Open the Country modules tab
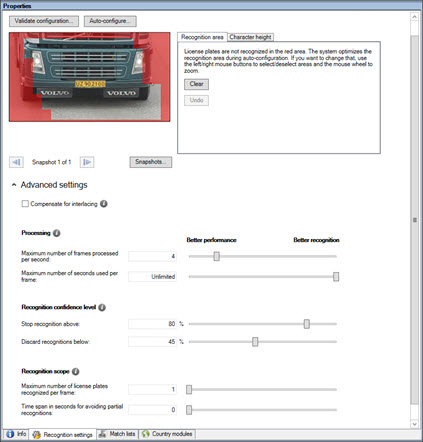 click(x=167, y=434)
